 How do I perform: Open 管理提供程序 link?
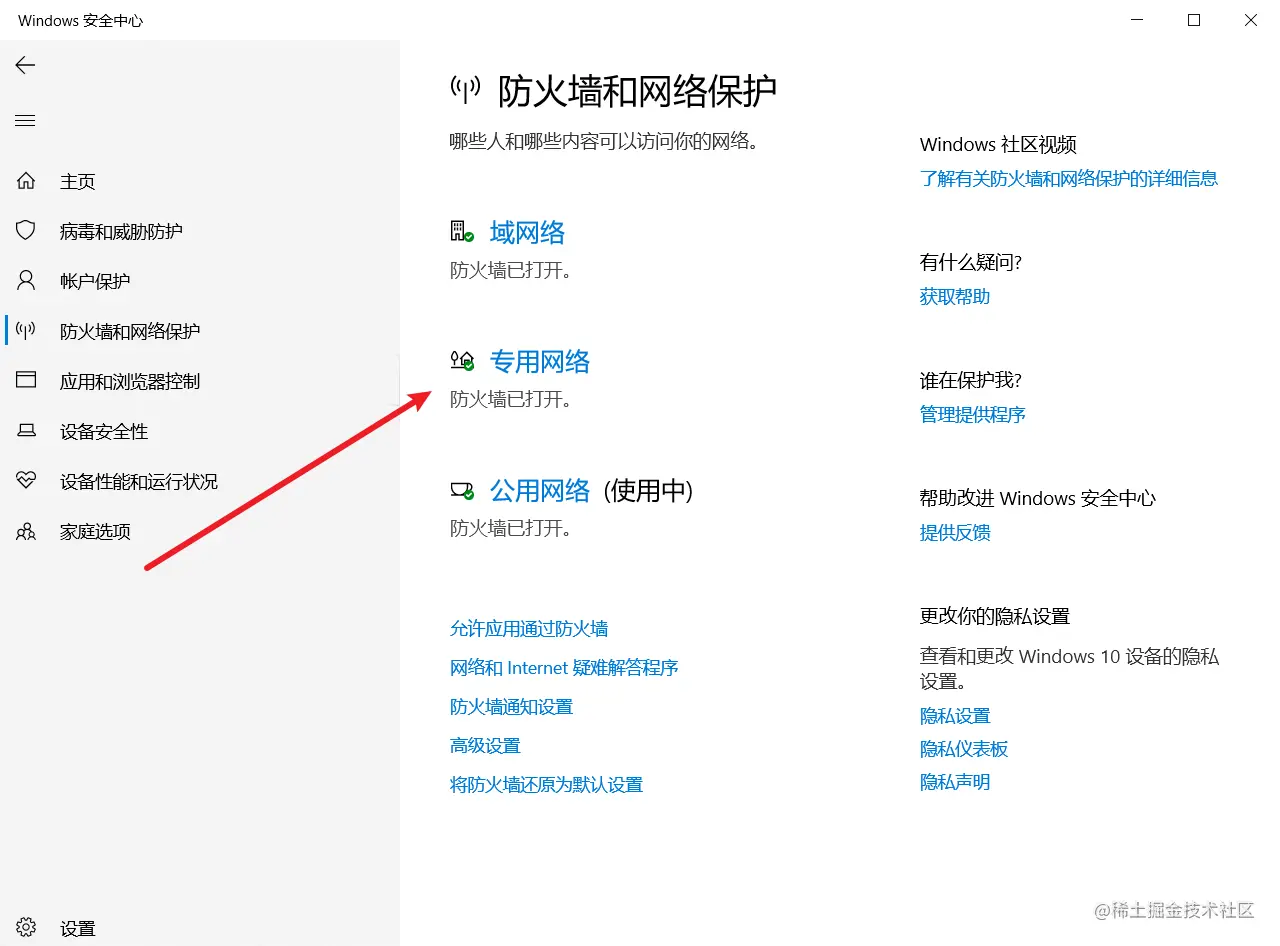973,414
